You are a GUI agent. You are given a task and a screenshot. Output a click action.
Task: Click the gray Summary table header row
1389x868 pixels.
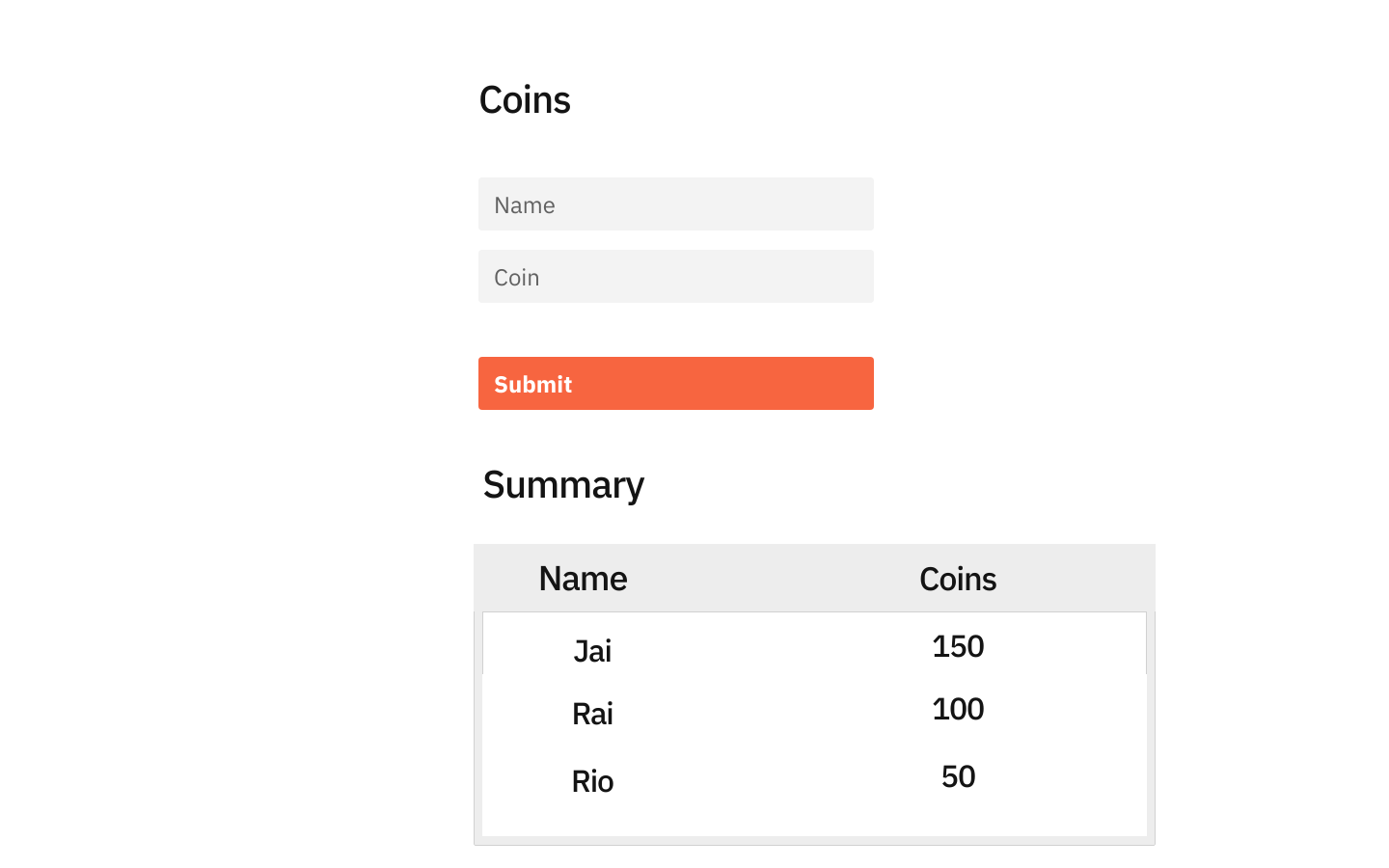tap(772, 579)
